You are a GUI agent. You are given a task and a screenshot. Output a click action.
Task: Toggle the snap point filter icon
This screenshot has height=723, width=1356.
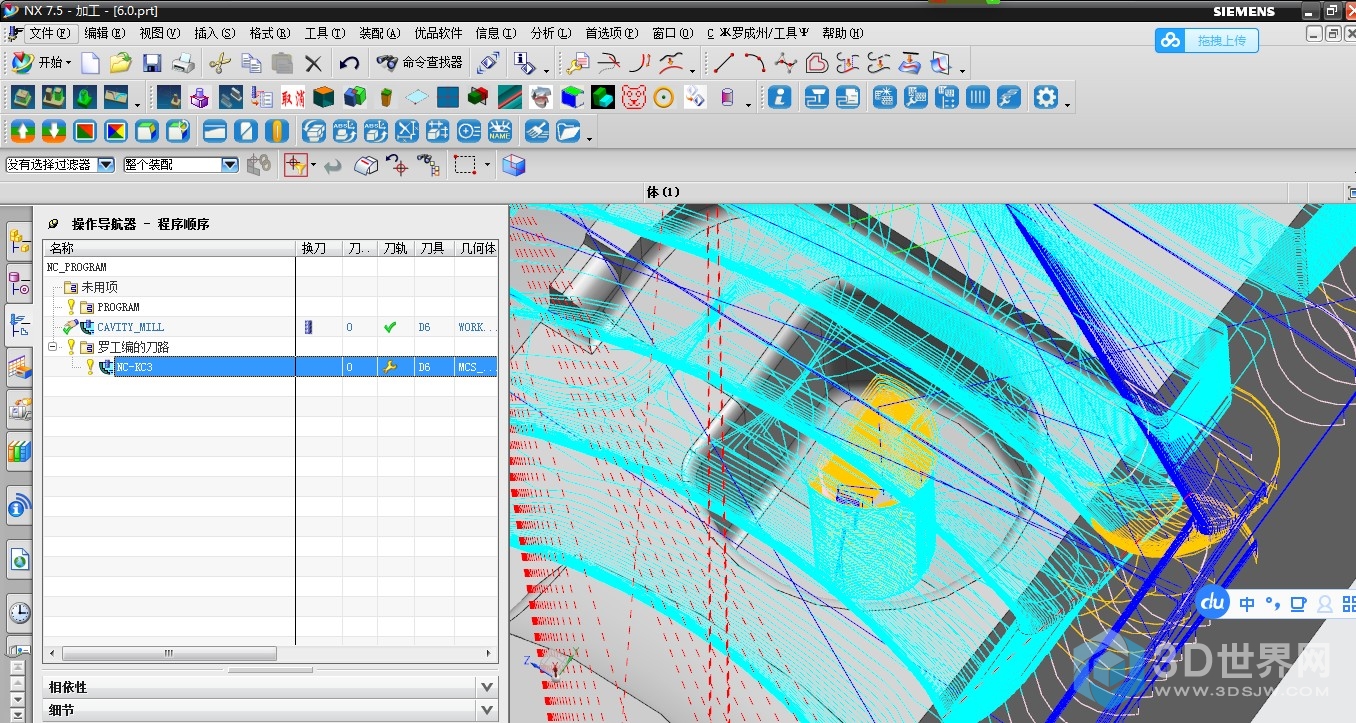295,165
